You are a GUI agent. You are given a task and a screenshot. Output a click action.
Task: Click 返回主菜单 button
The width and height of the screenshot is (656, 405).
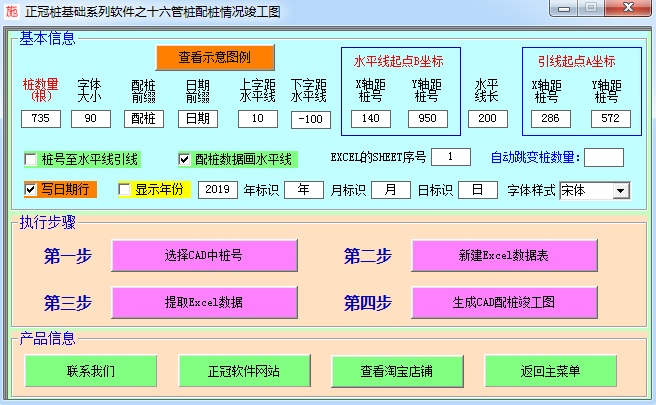coord(551,371)
